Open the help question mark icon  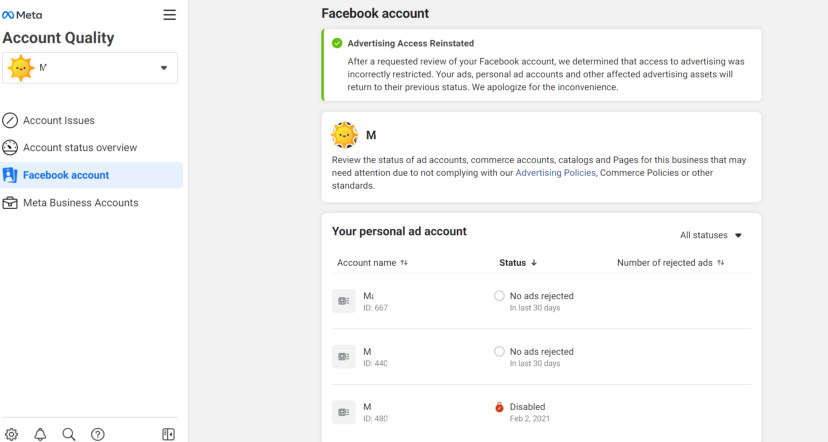point(98,434)
